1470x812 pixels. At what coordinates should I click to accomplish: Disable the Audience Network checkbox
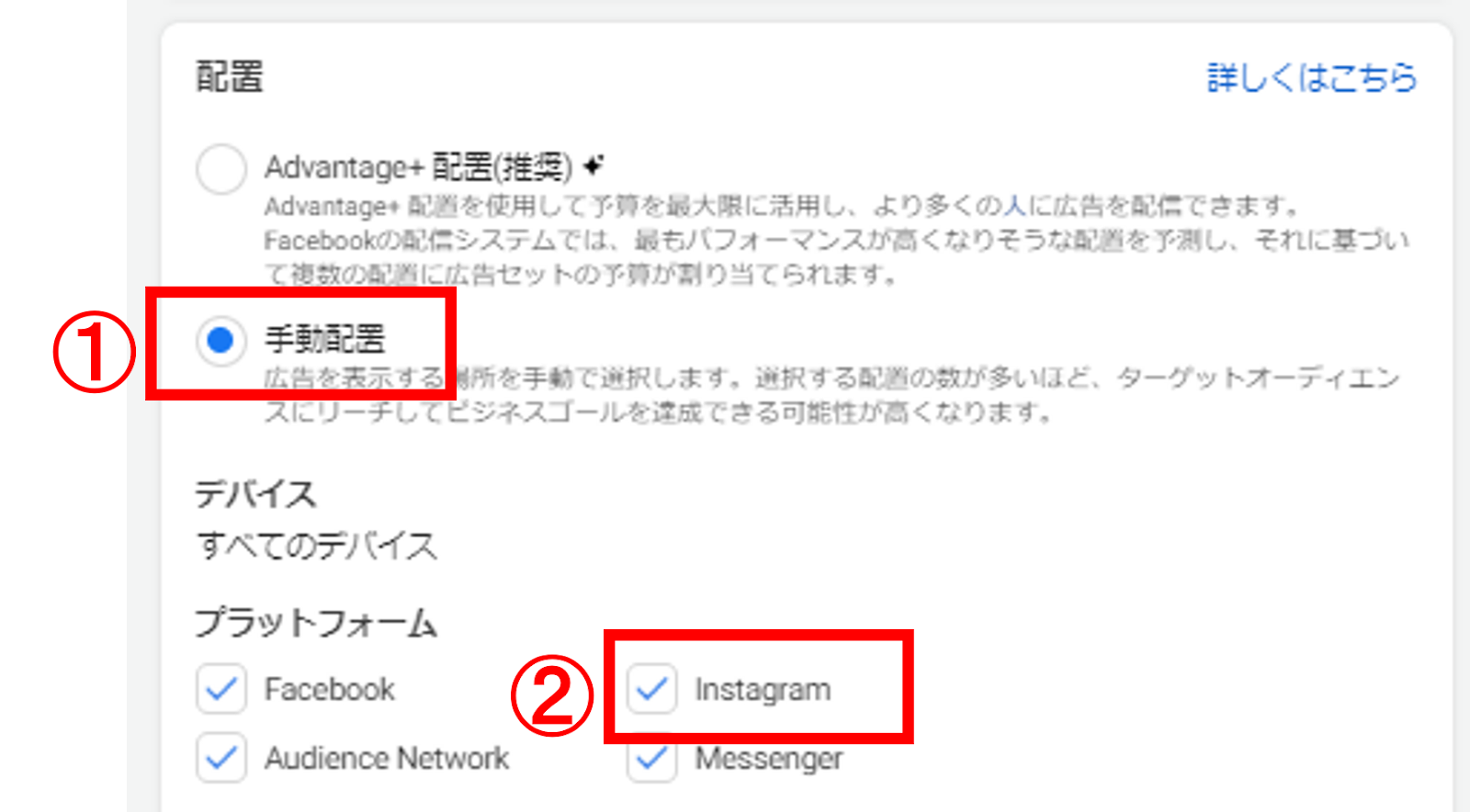pyautogui.click(x=220, y=758)
